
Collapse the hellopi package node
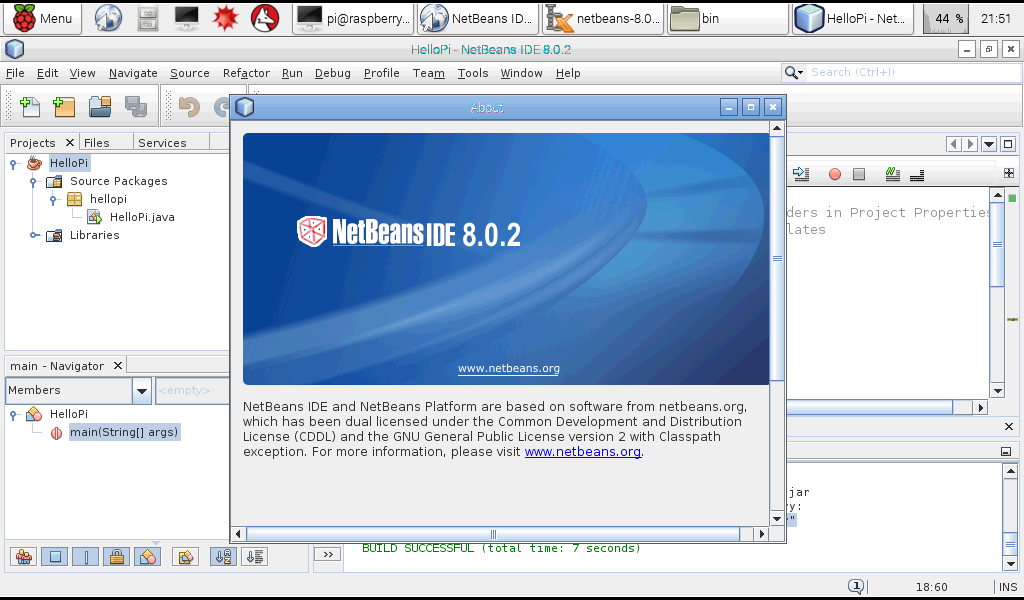54,199
